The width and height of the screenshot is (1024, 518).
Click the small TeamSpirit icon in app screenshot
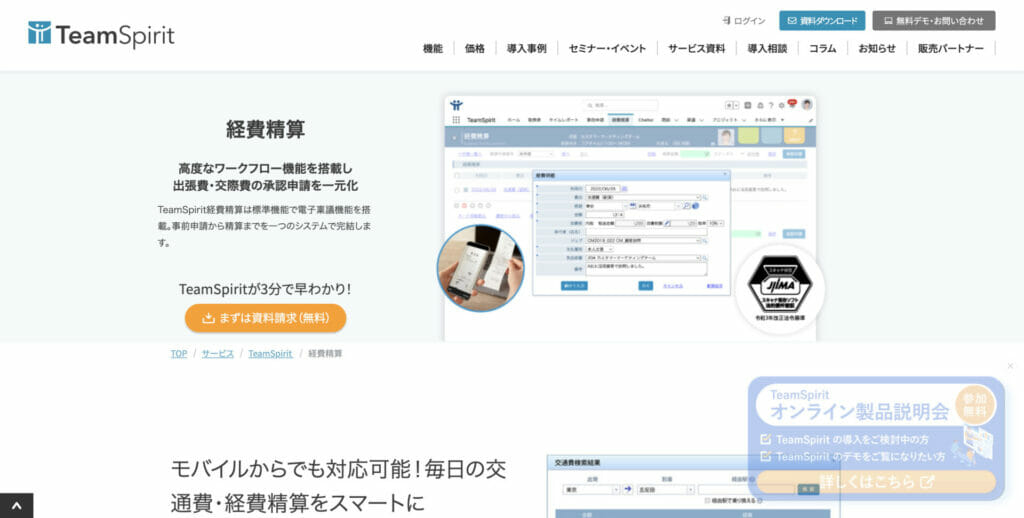click(x=456, y=105)
